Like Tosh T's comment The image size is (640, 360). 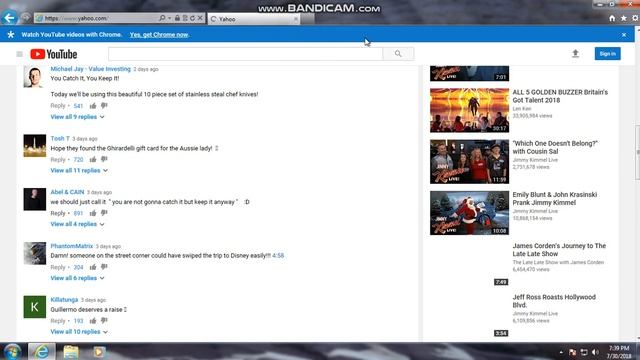93,159
